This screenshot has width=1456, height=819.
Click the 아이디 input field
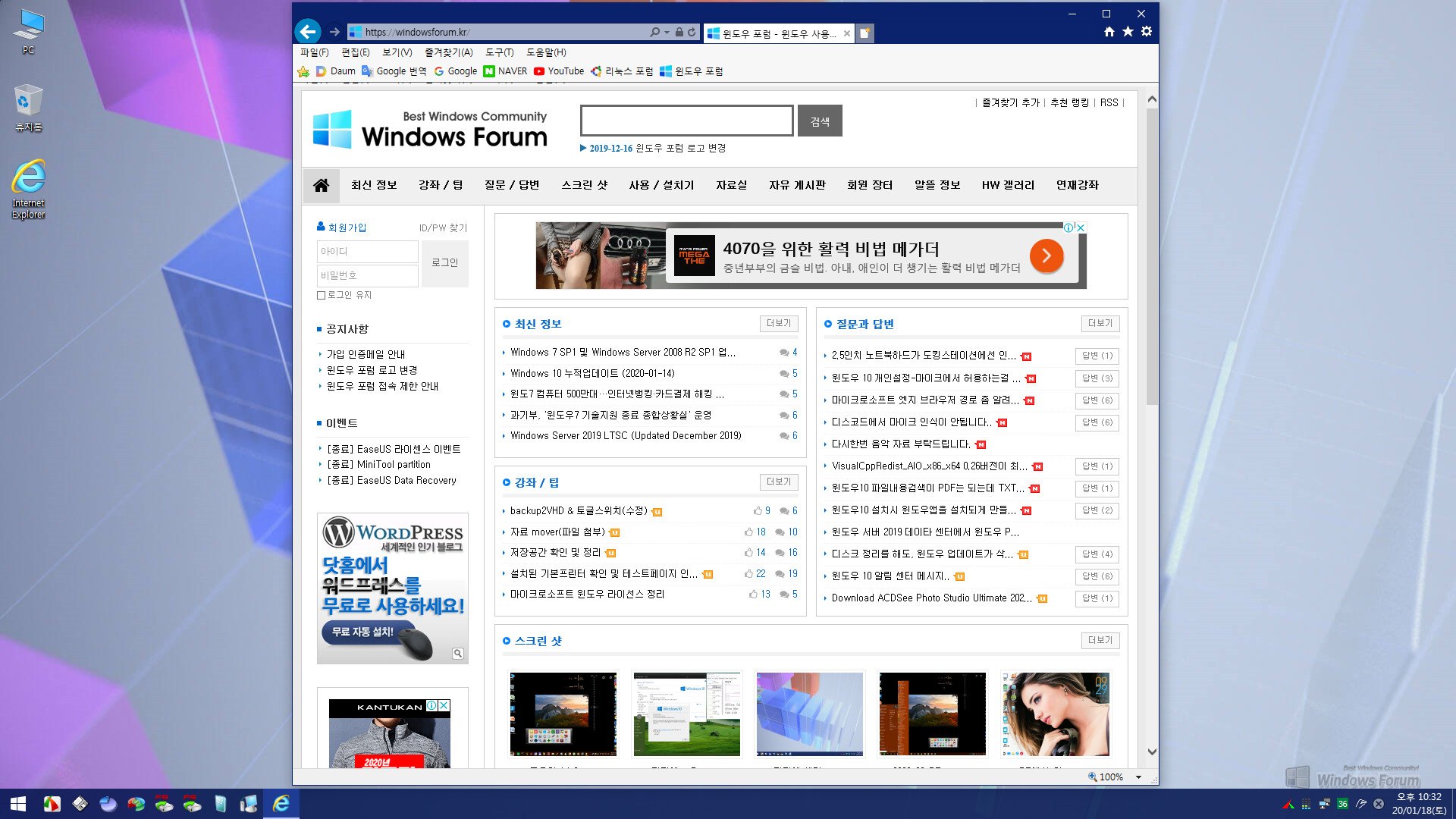[x=368, y=252]
